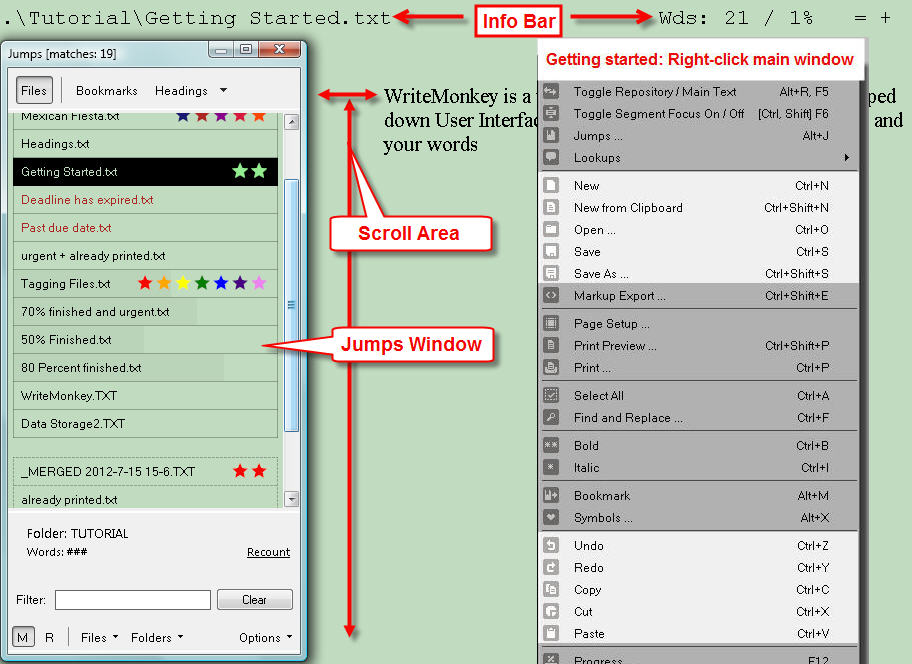Click the Toggle Segment Focus icon
This screenshot has height=664, width=912.
click(551, 113)
